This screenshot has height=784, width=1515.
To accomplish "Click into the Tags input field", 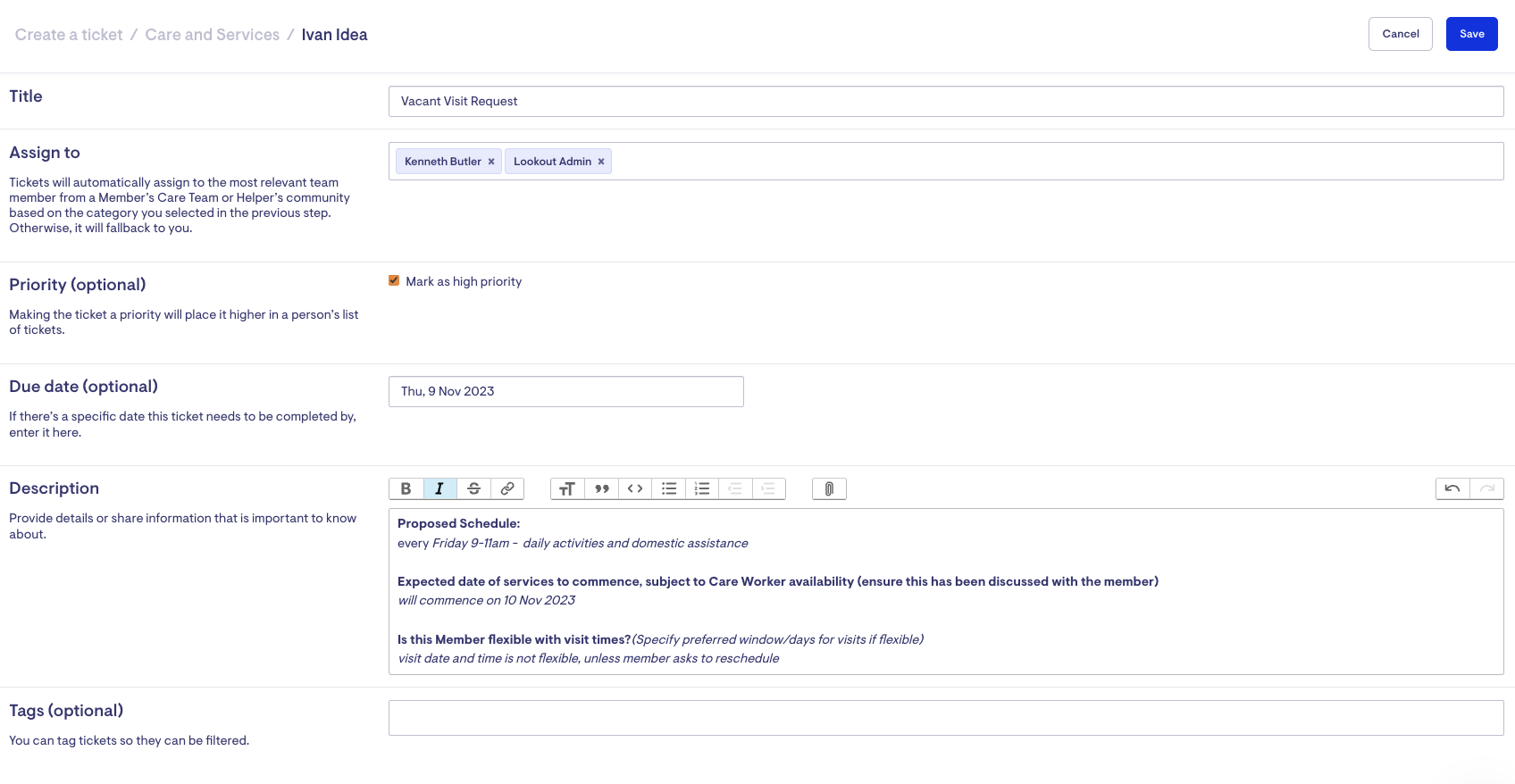I will click(945, 718).
